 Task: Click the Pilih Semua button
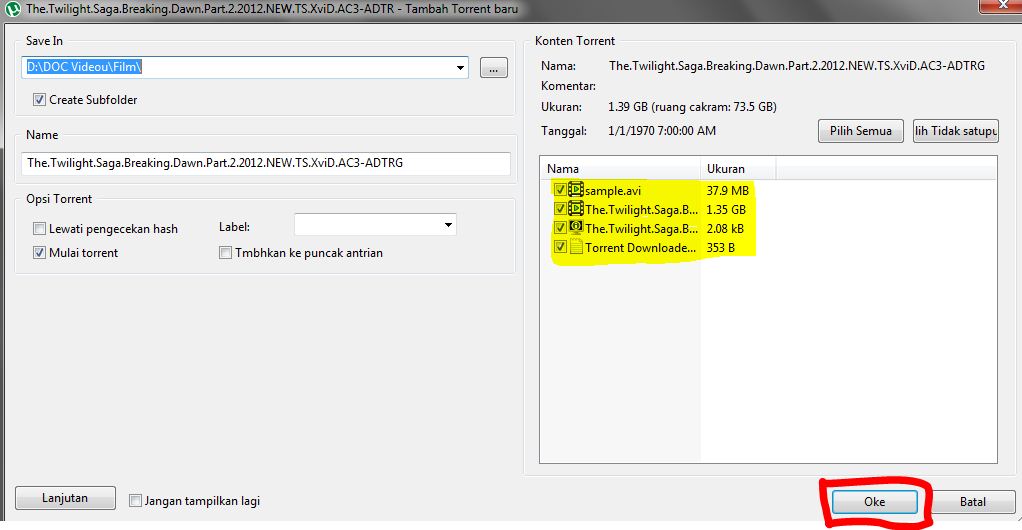[x=860, y=131]
